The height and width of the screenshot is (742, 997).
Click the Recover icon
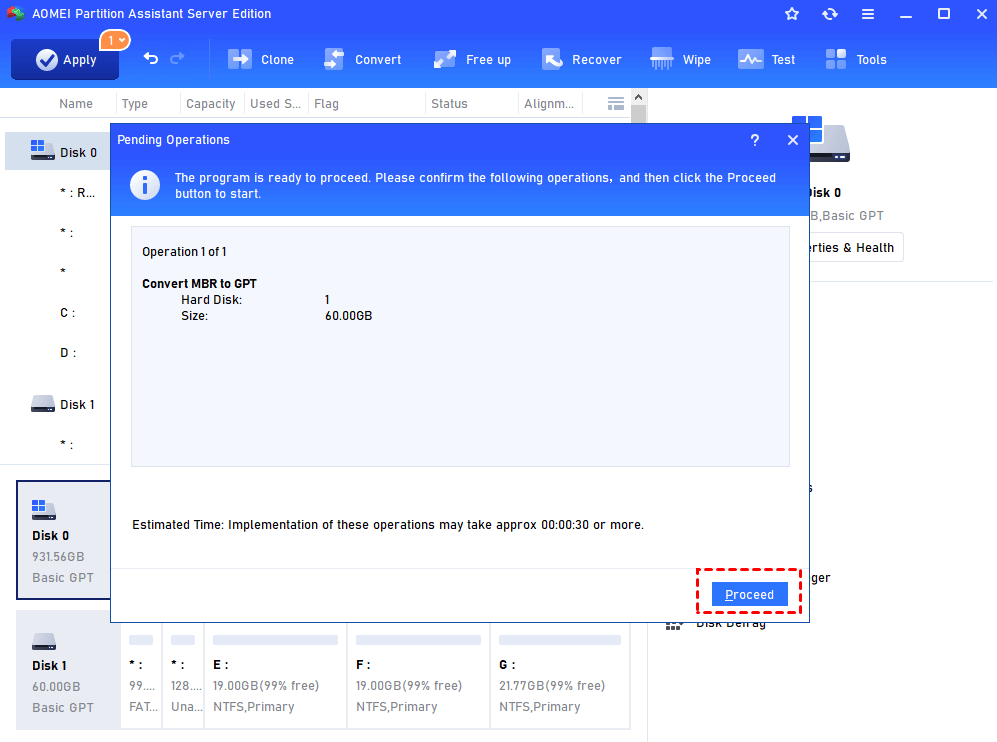tap(552, 59)
